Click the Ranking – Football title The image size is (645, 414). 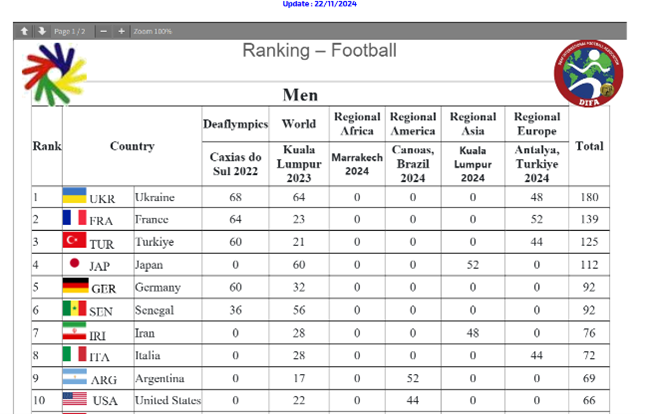tap(319, 50)
